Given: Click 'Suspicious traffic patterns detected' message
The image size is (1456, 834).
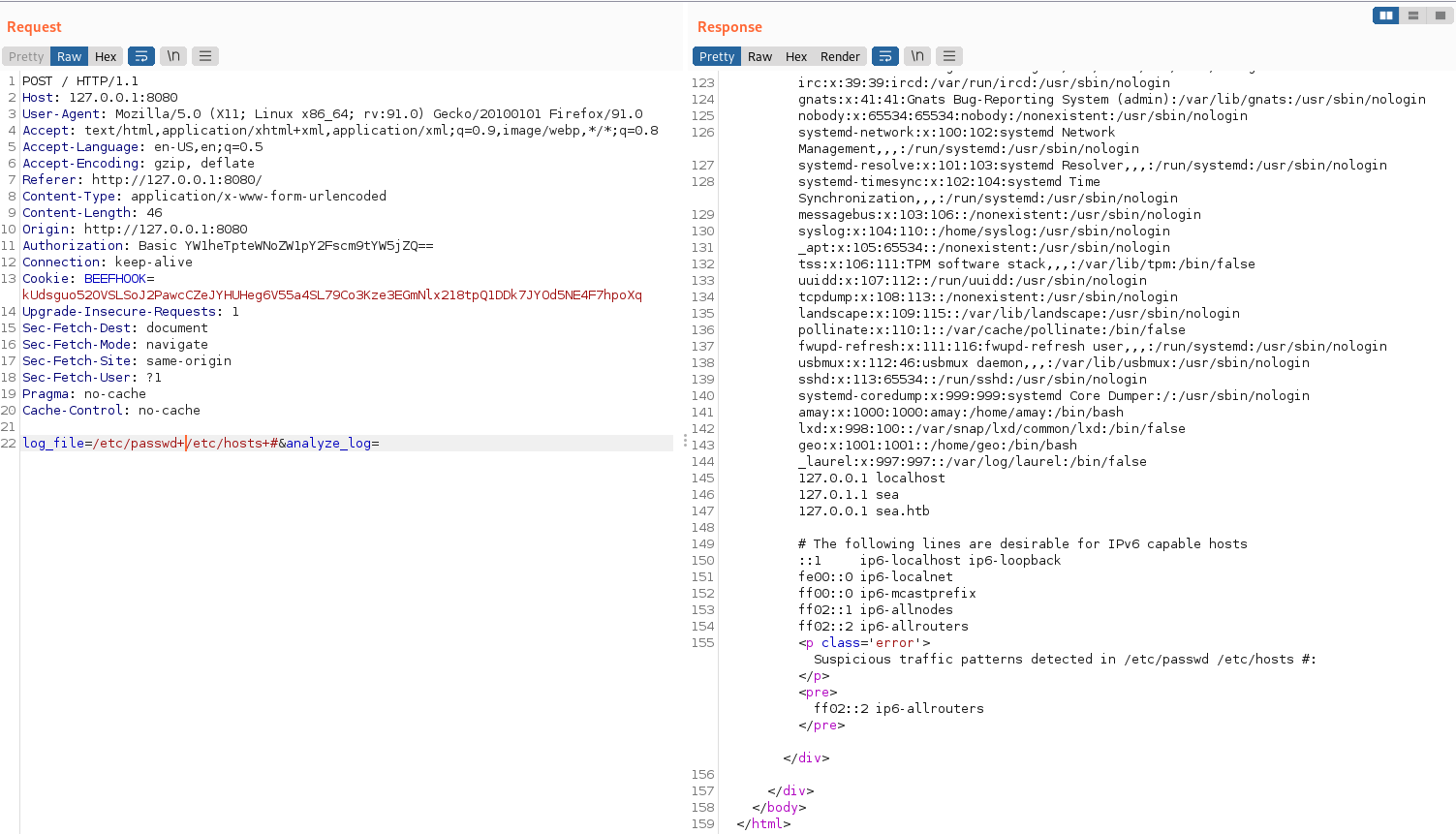Looking at the screenshot, I should click(1066, 659).
